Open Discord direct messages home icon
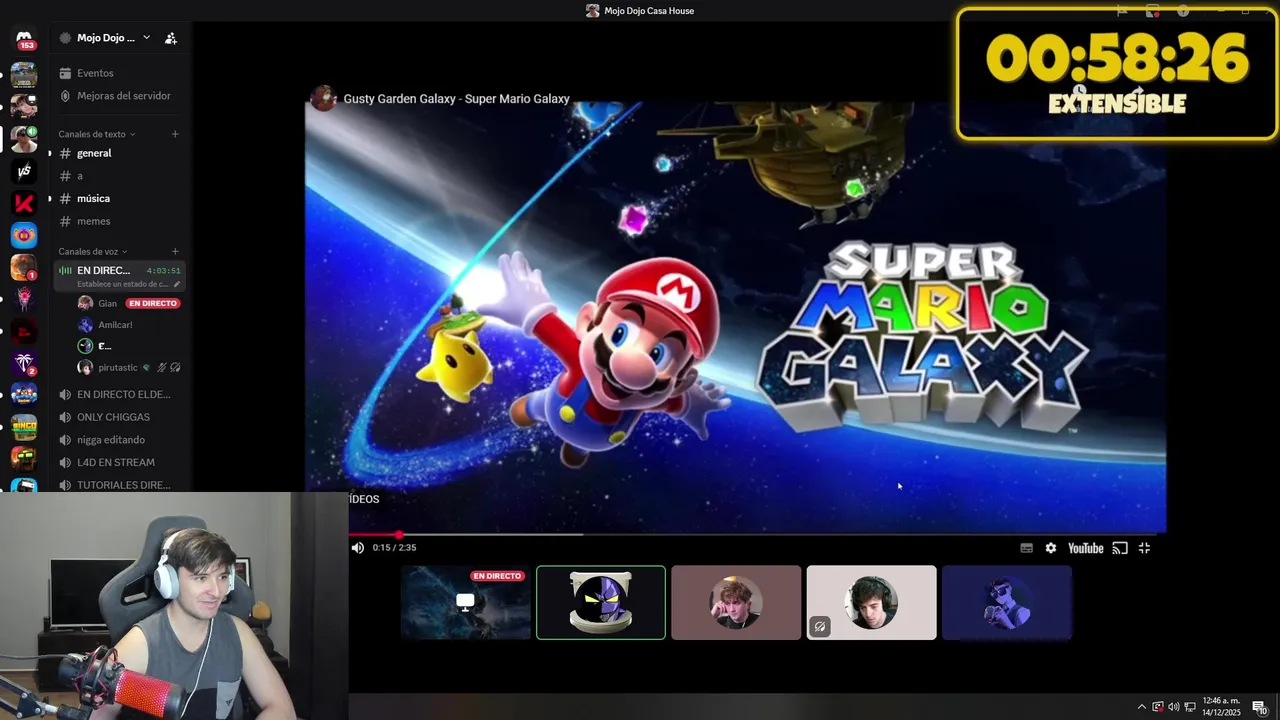This screenshot has height=720, width=1280. pyautogui.click(x=24, y=40)
